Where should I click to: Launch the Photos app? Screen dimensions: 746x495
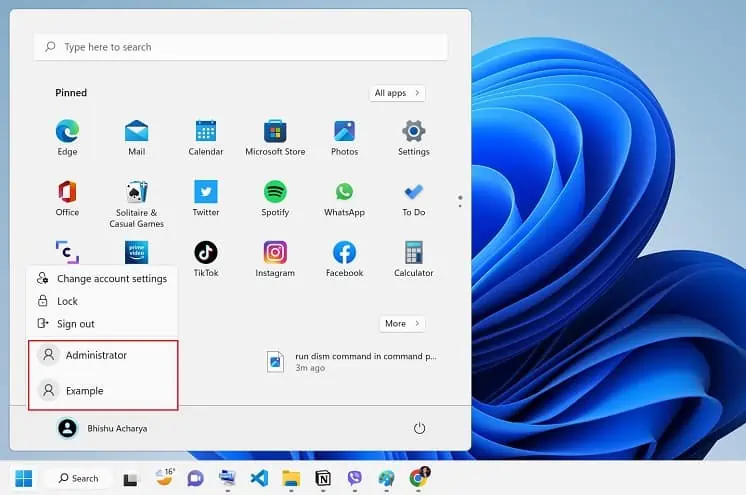tap(344, 138)
